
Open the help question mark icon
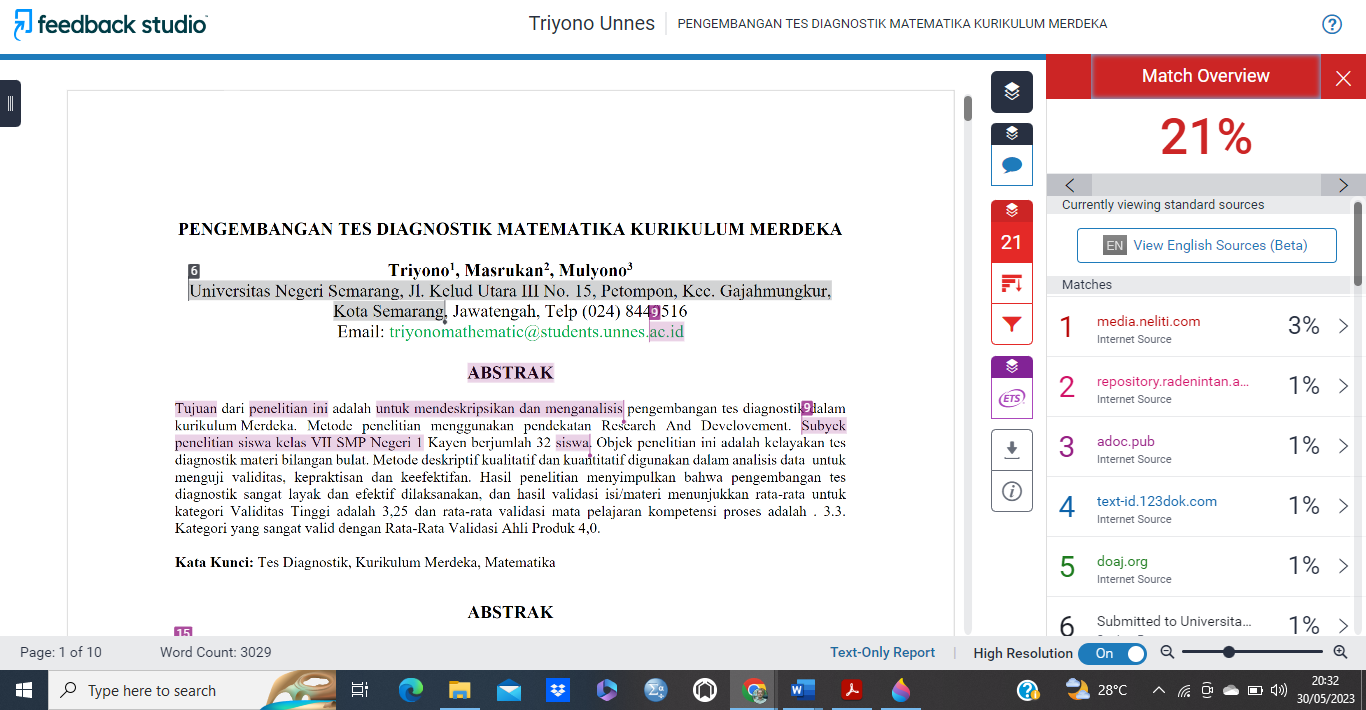click(1332, 24)
